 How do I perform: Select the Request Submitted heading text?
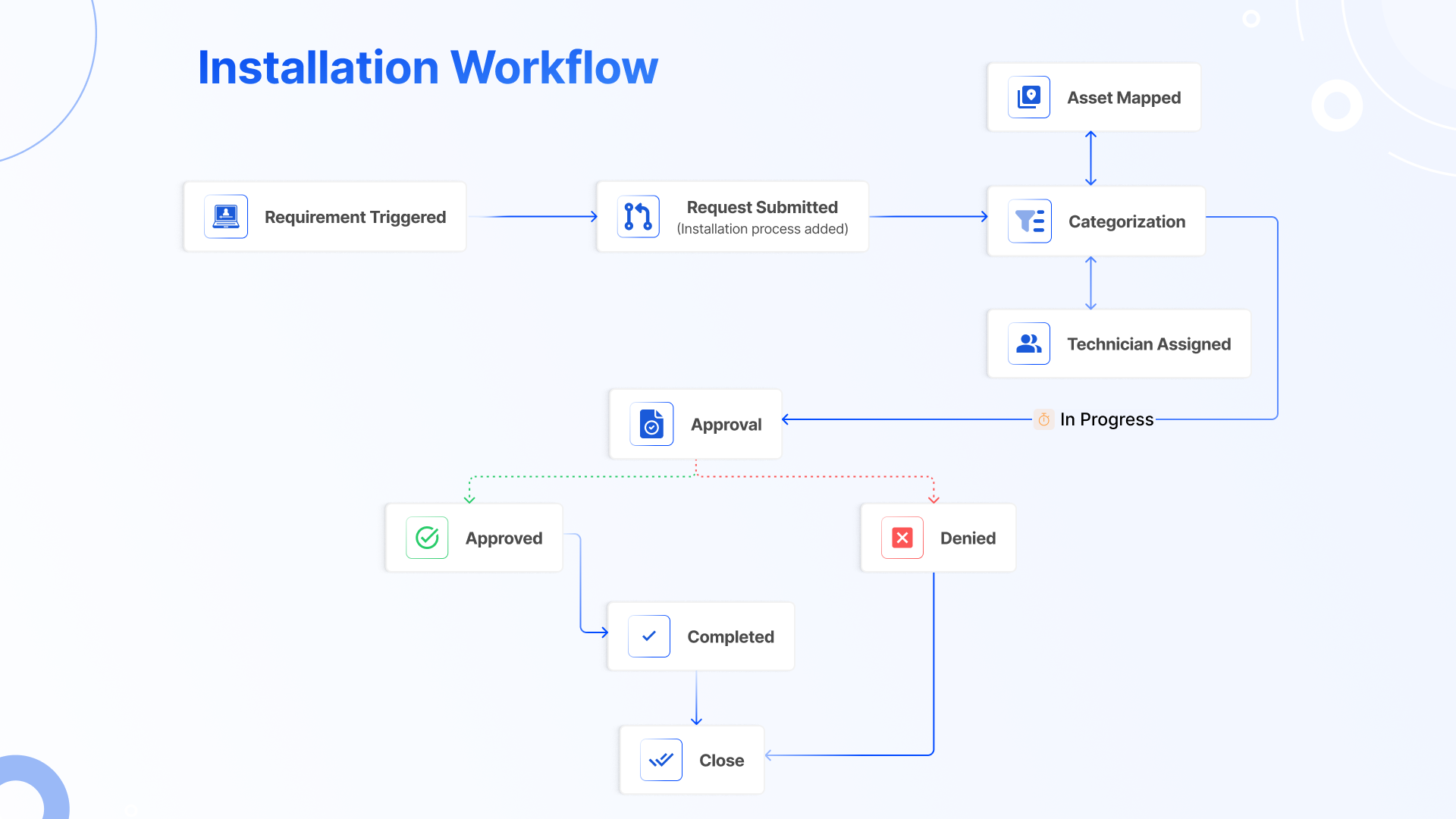[x=762, y=207]
